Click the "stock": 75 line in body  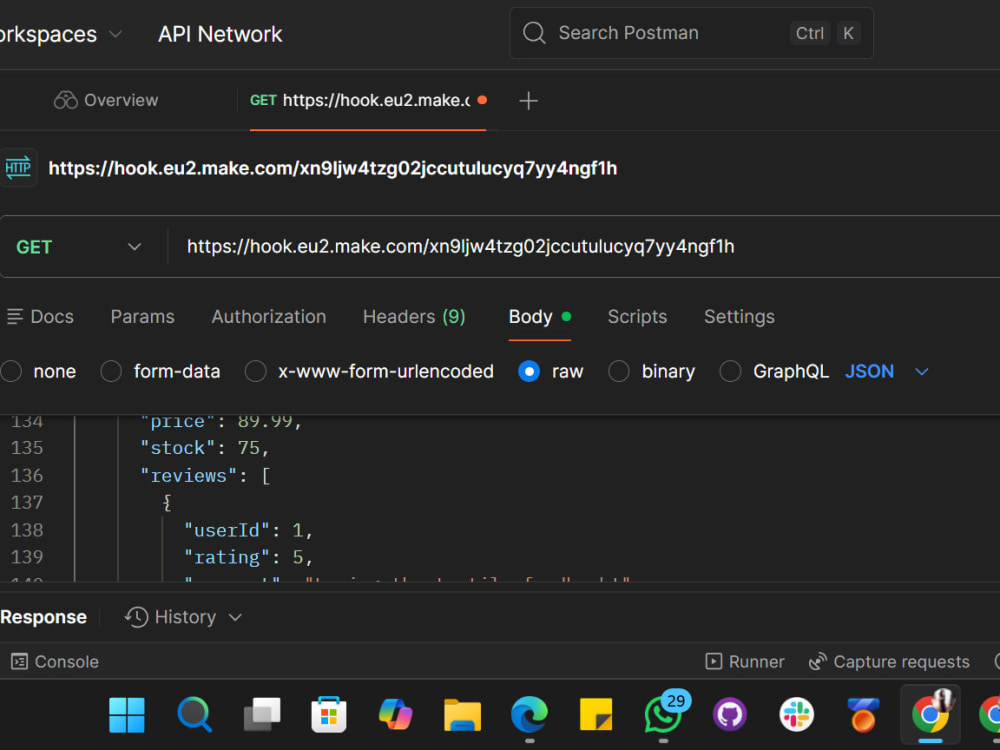point(205,448)
